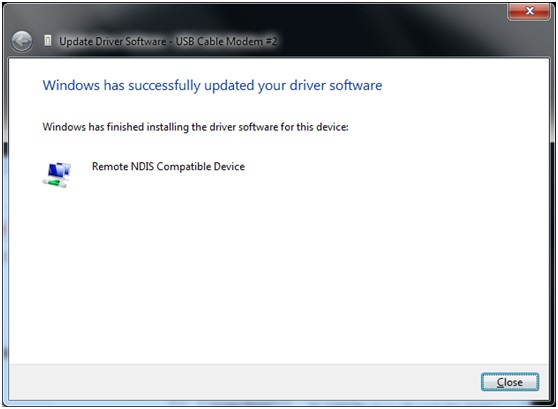The image size is (558, 409).
Task: Click the blue monitor in the device icon
Action: [57, 169]
